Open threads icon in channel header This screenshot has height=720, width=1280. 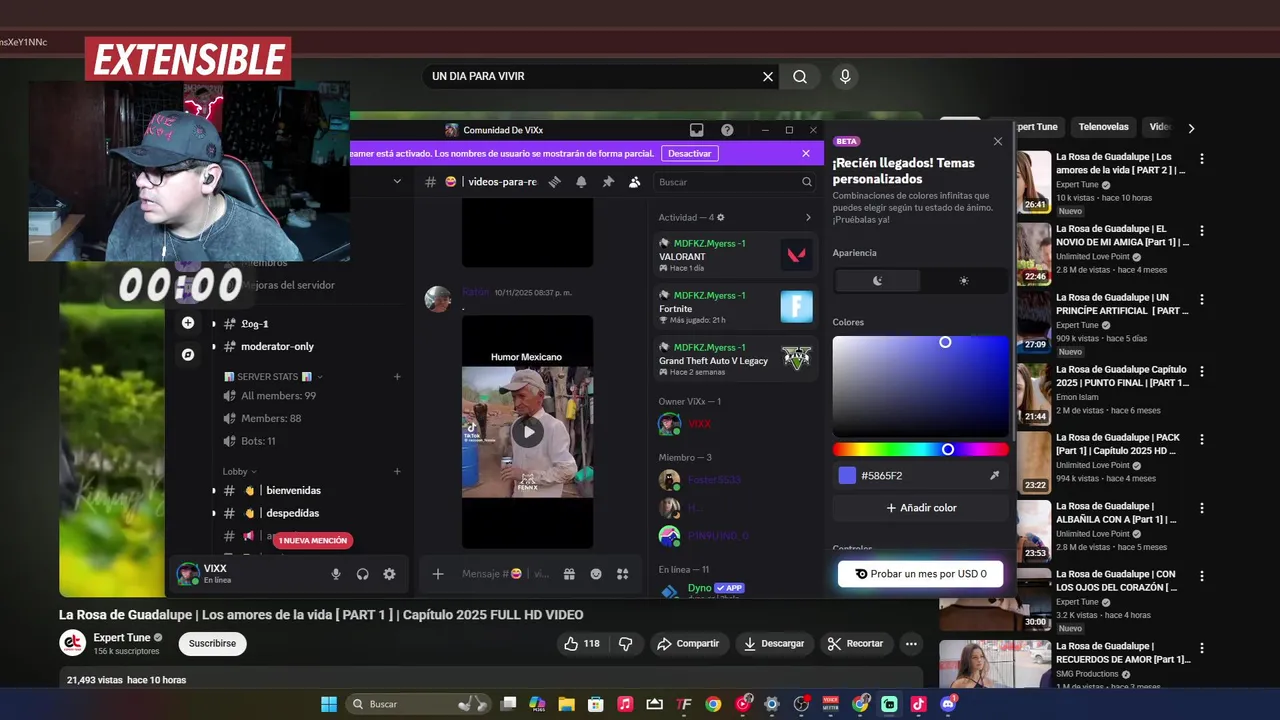555,182
